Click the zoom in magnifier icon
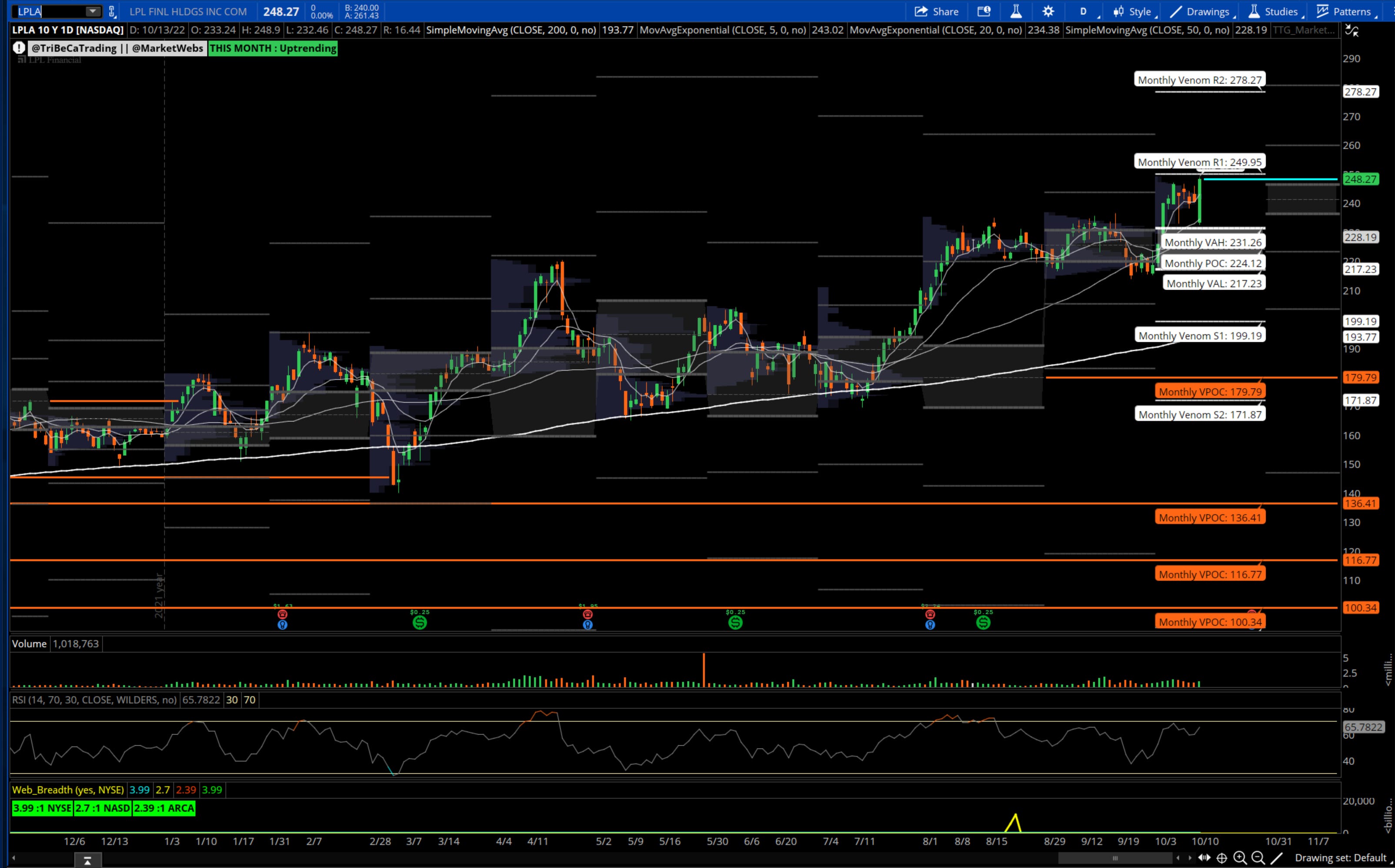The height and width of the screenshot is (868, 1395). coord(1240,858)
